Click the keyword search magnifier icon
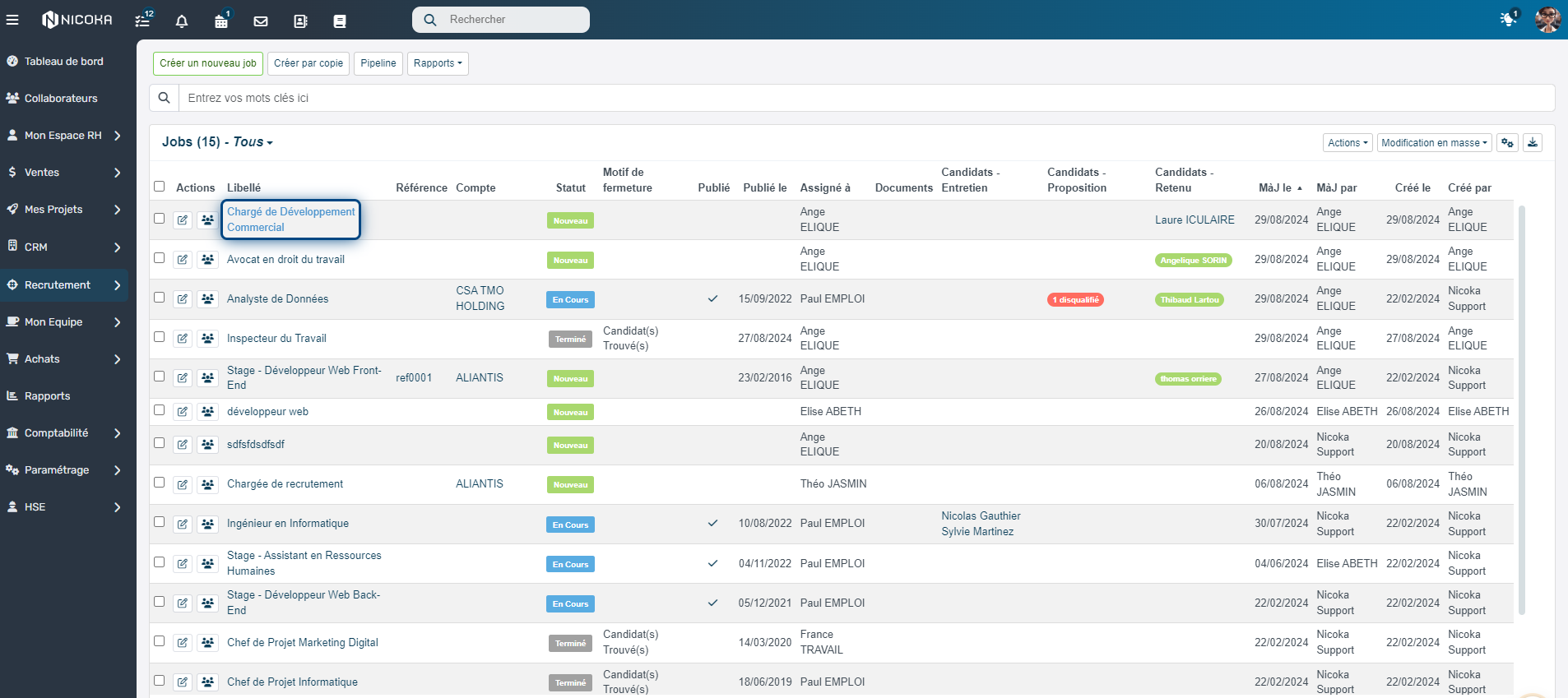This screenshot has width=1568, height=698. (x=165, y=98)
